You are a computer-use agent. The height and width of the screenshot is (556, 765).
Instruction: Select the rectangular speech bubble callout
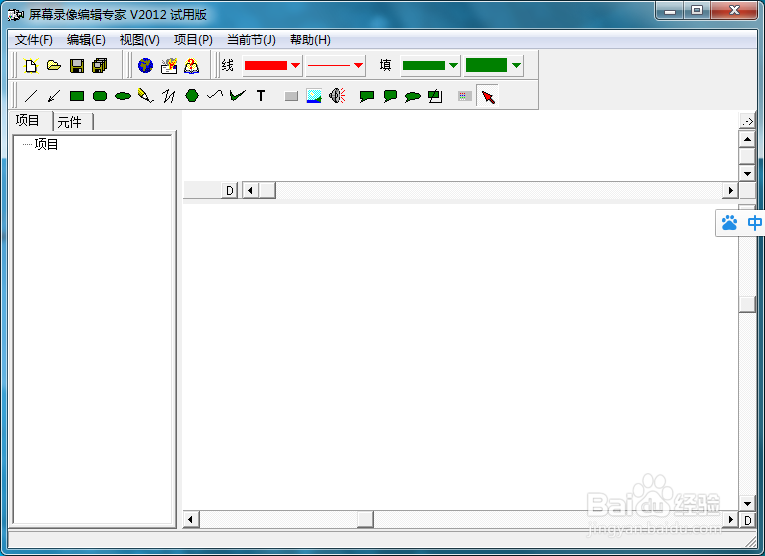click(367, 96)
